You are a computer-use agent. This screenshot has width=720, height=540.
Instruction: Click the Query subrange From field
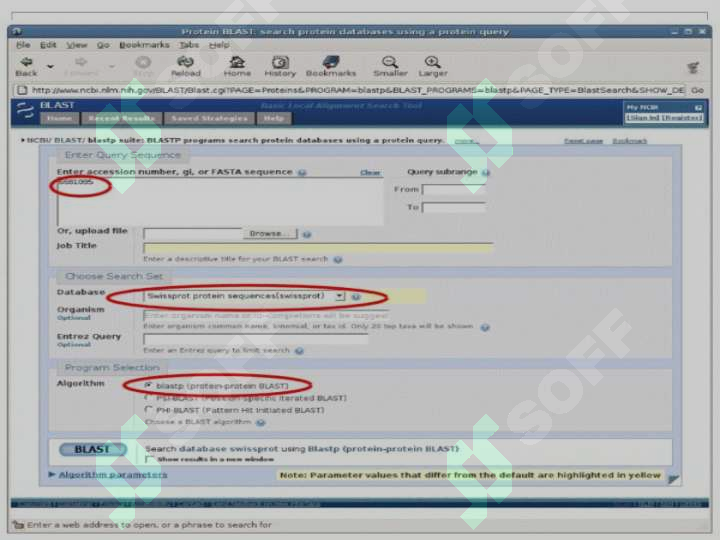[x=454, y=189]
